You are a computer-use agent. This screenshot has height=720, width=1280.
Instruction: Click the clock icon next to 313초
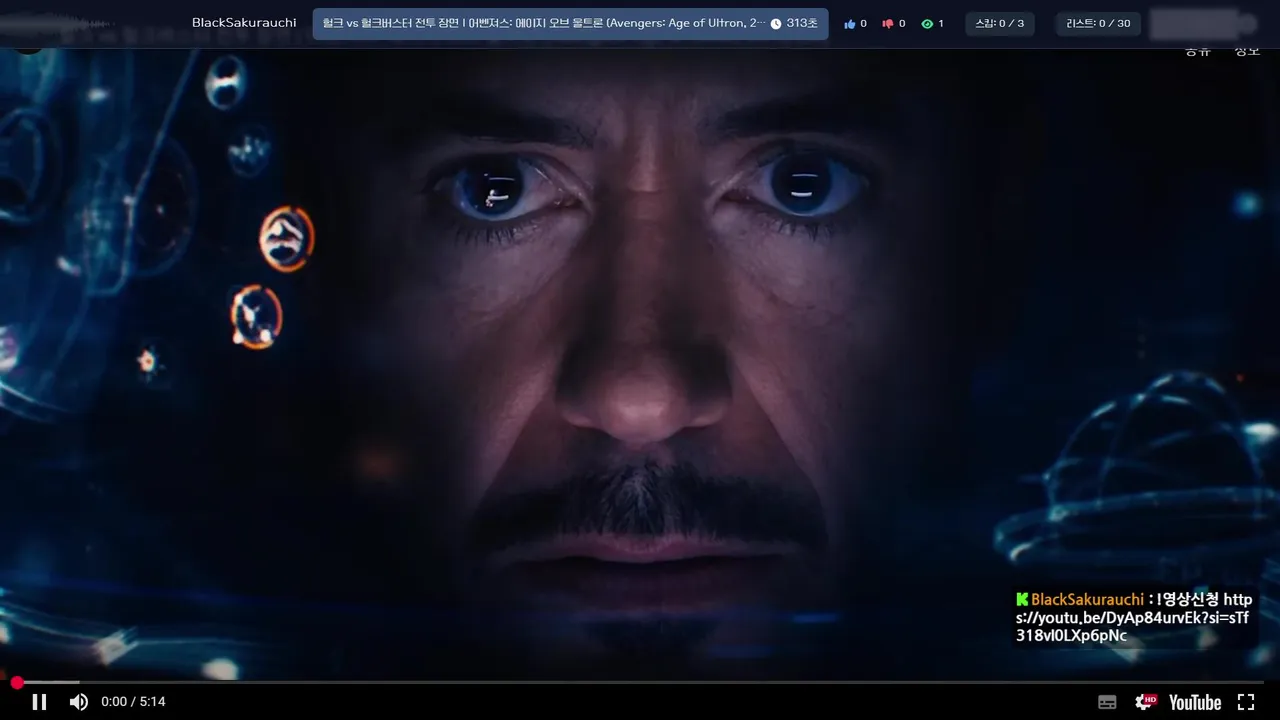click(776, 24)
